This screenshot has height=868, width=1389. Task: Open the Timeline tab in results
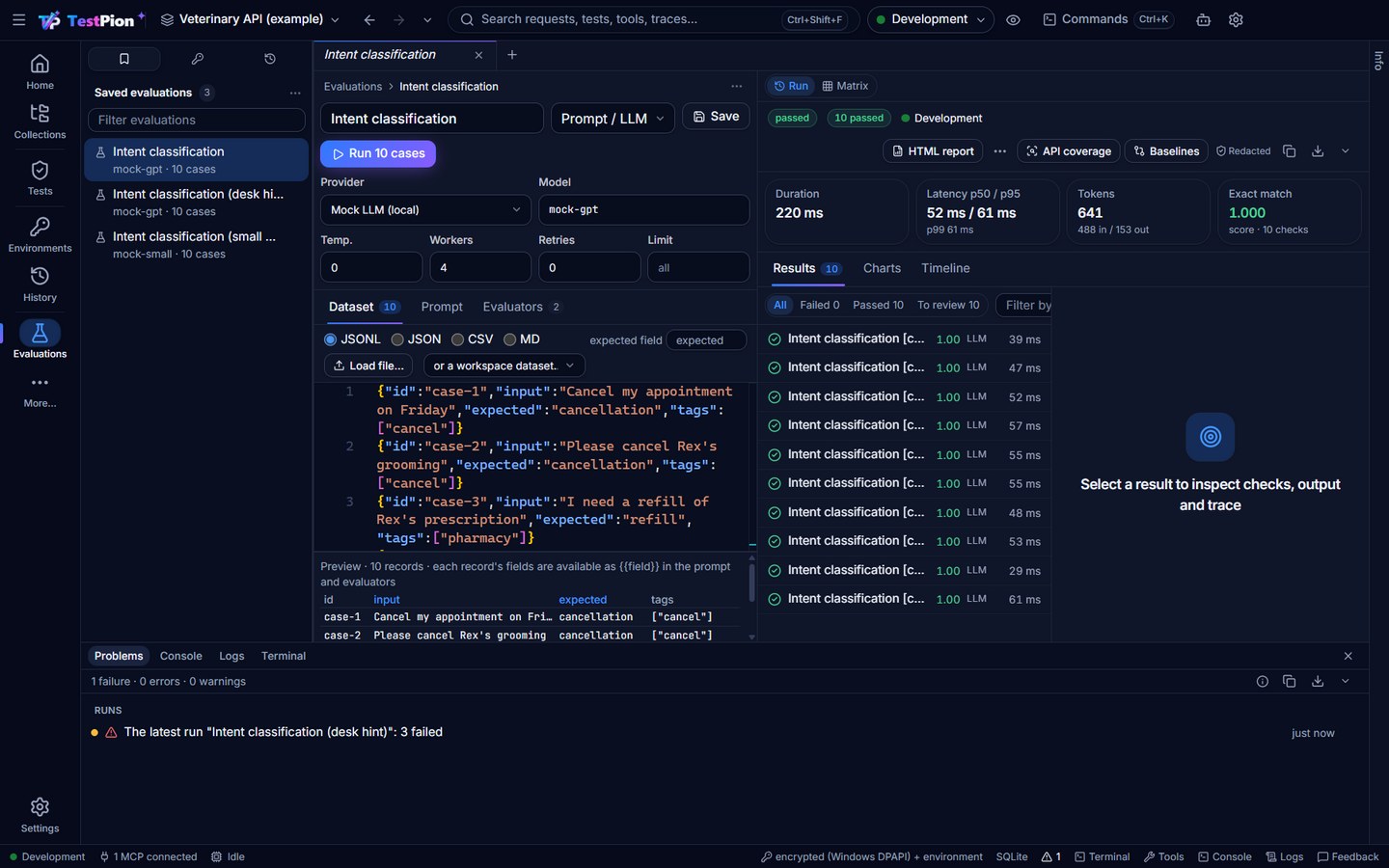click(945, 268)
